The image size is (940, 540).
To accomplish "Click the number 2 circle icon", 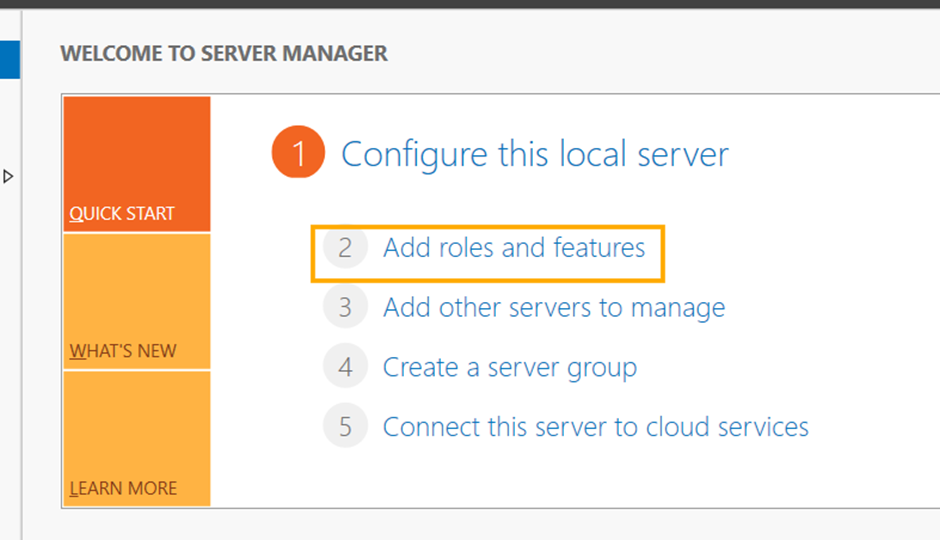I will click(x=345, y=248).
